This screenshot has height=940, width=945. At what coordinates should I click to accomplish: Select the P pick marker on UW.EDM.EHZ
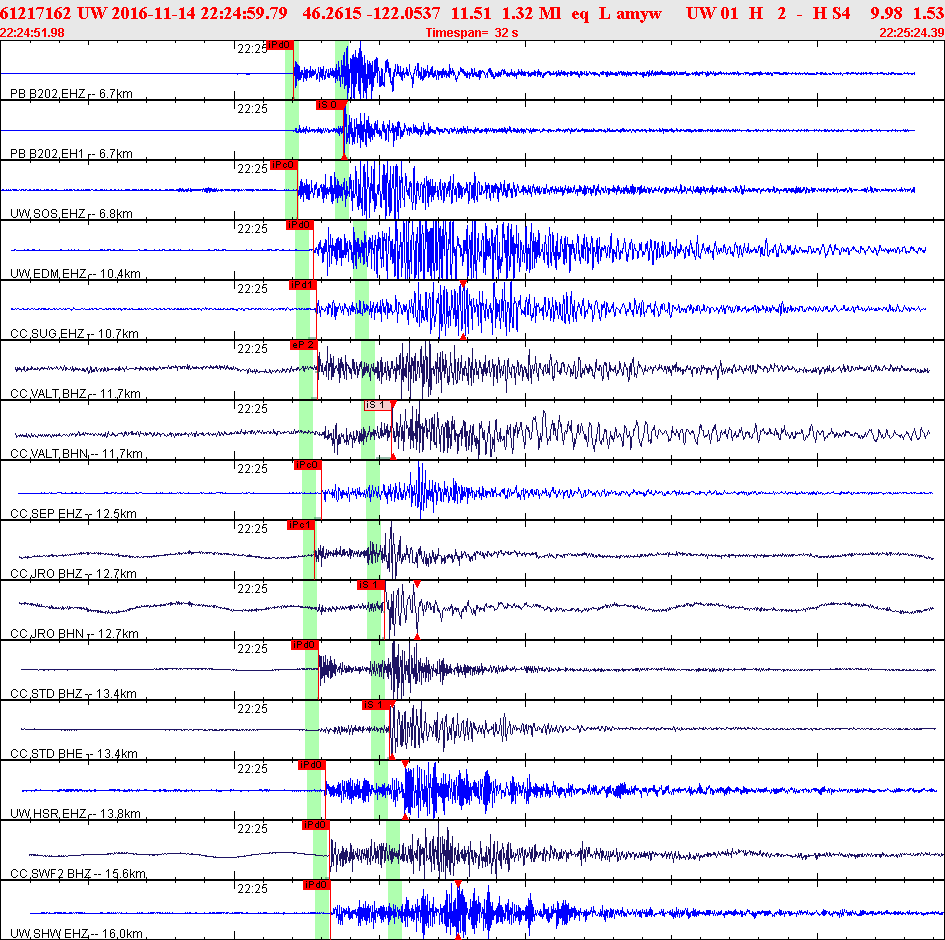click(x=300, y=225)
